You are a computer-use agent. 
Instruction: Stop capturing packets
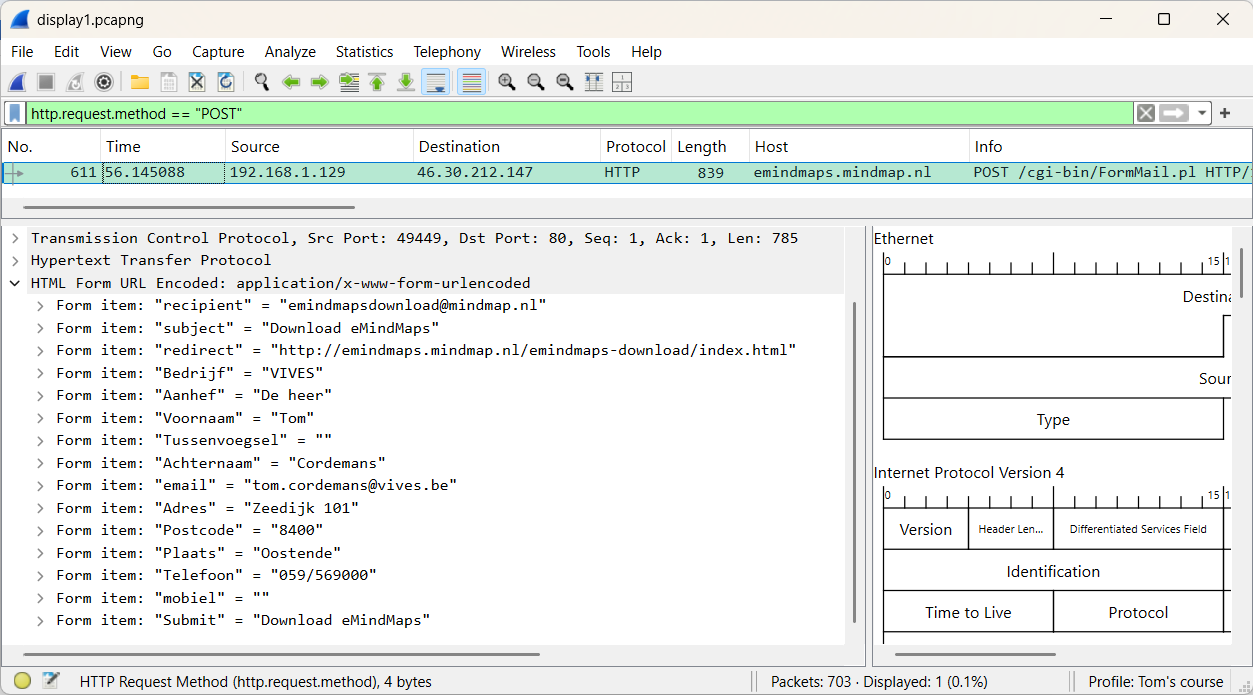coord(46,82)
